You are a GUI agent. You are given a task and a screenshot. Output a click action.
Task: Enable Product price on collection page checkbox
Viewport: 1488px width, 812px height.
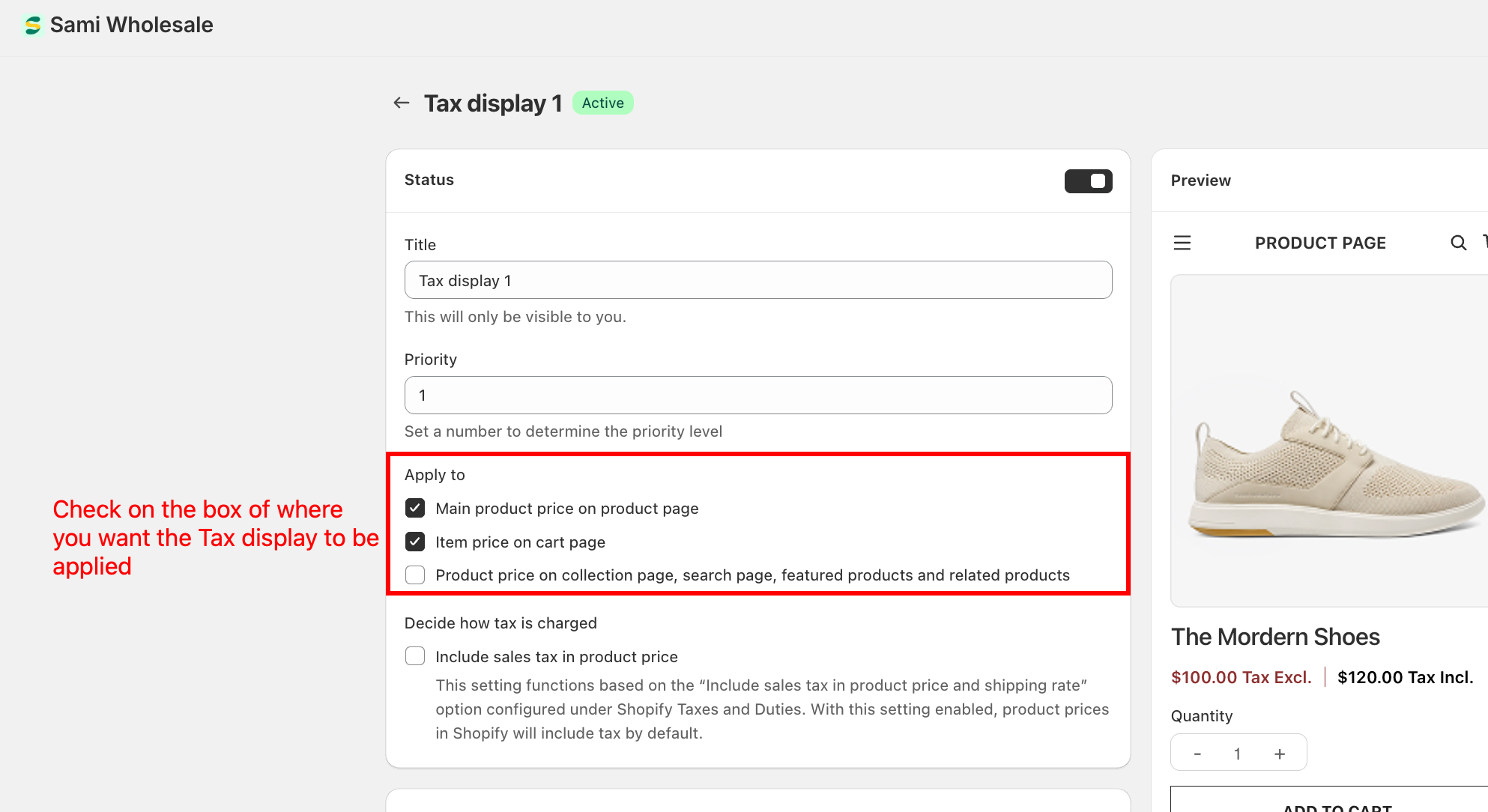point(415,575)
